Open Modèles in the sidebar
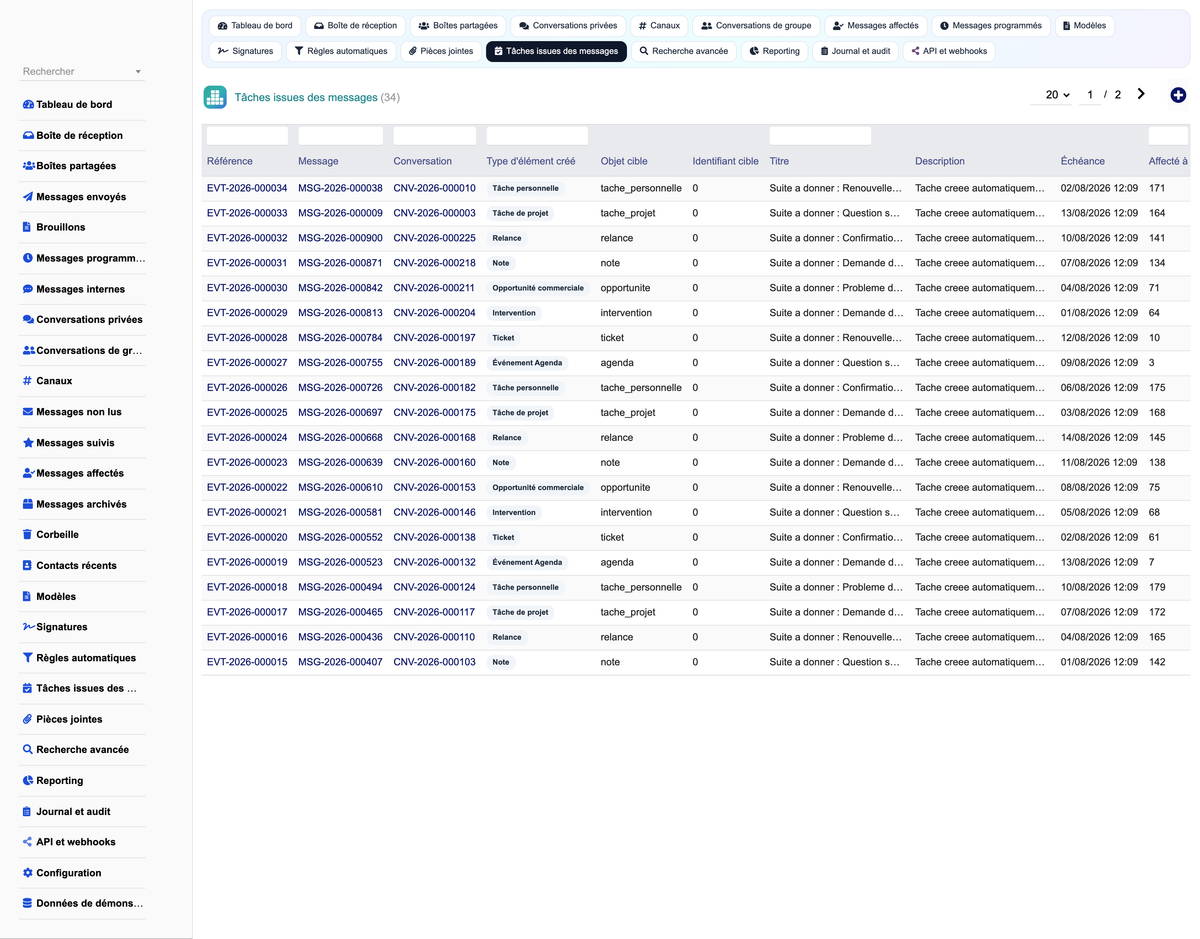Viewport: 1200px width, 939px height. 84,596
